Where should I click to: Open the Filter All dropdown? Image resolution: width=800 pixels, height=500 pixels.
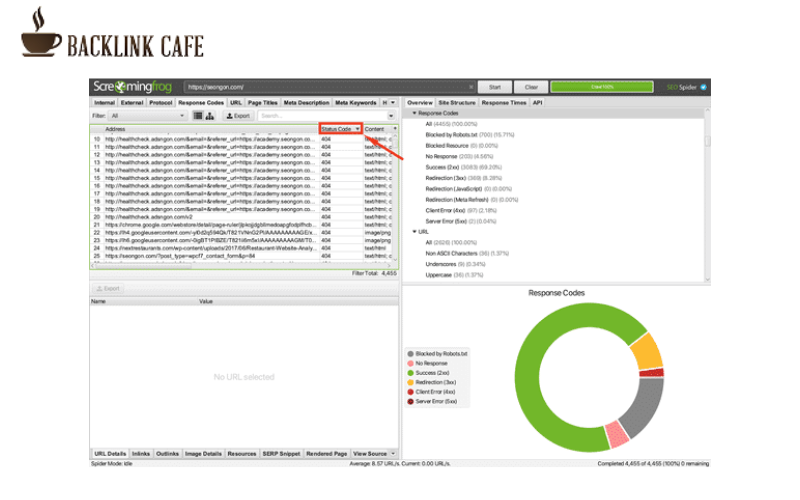click(147, 116)
